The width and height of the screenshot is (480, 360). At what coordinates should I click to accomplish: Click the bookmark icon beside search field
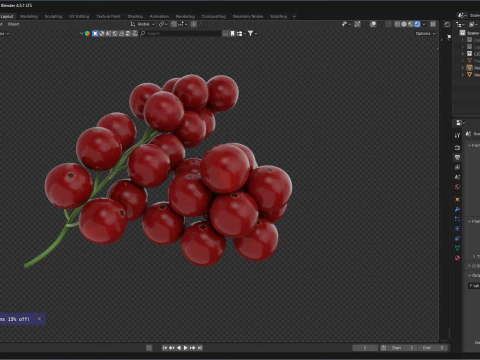click(232, 33)
